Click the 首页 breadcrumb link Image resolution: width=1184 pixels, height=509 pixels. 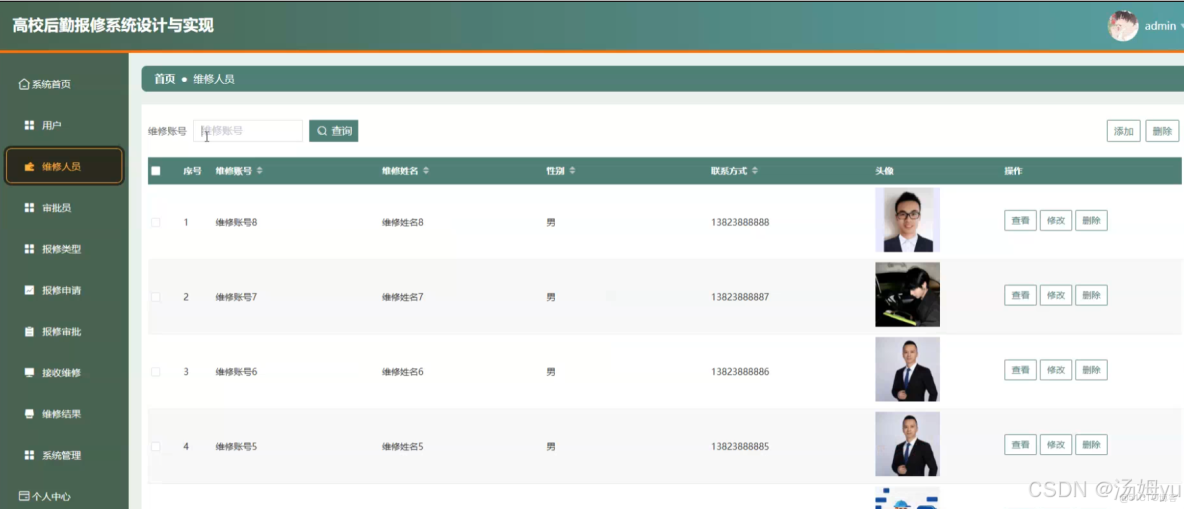click(x=165, y=79)
